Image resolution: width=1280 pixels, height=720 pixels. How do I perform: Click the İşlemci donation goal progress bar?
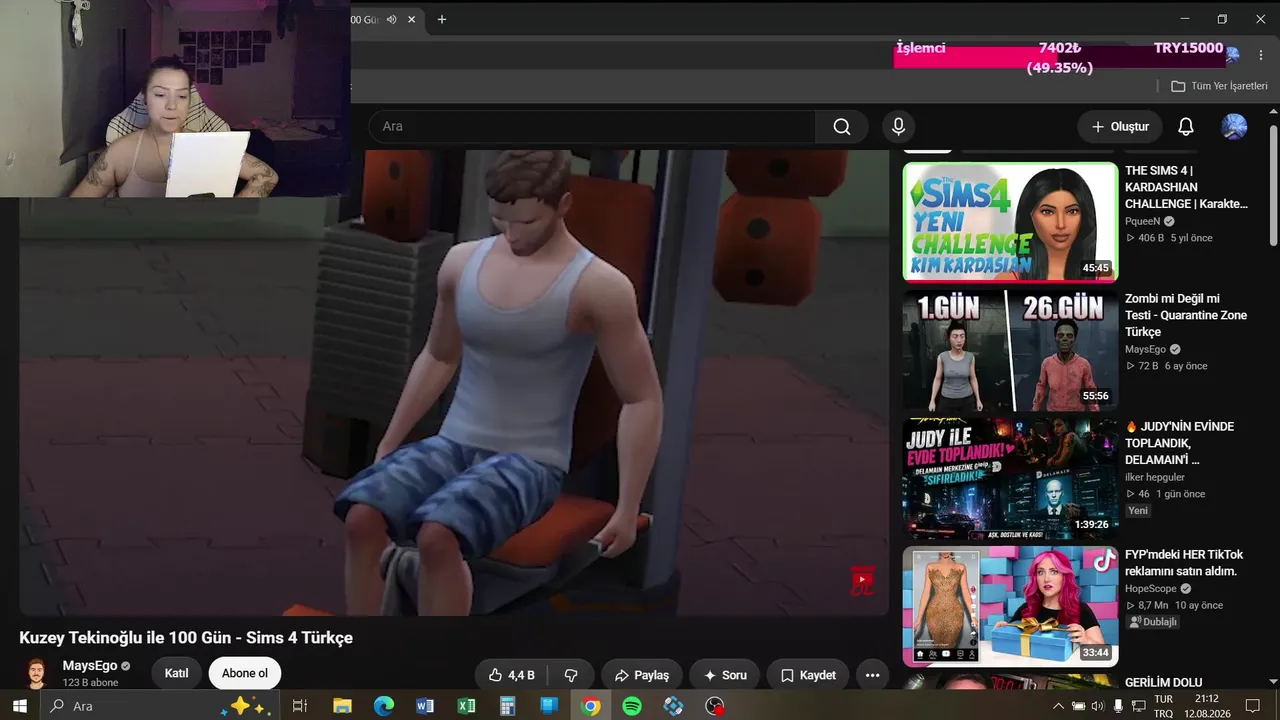tap(1060, 56)
